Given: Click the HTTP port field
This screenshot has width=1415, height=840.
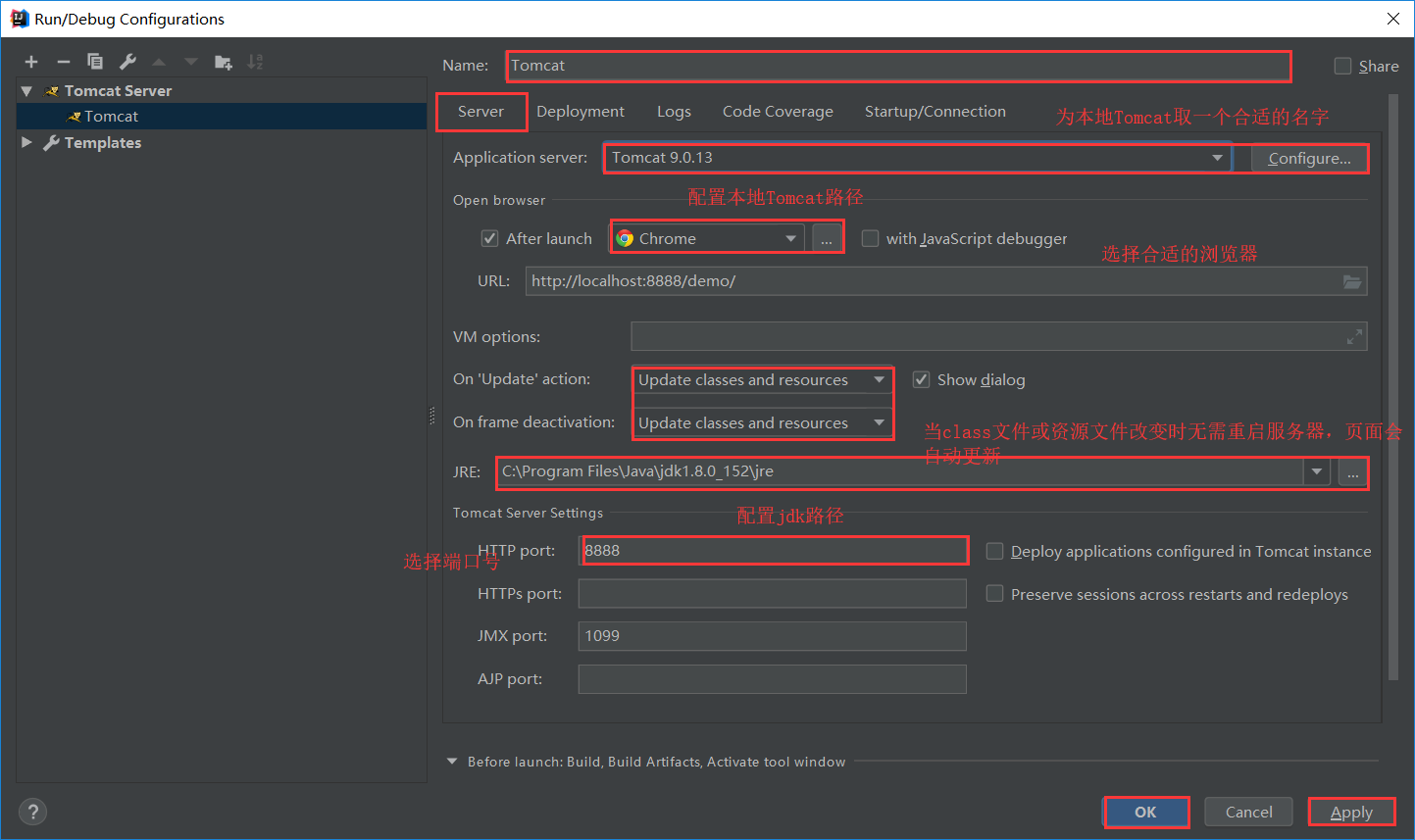Looking at the screenshot, I should (x=774, y=551).
